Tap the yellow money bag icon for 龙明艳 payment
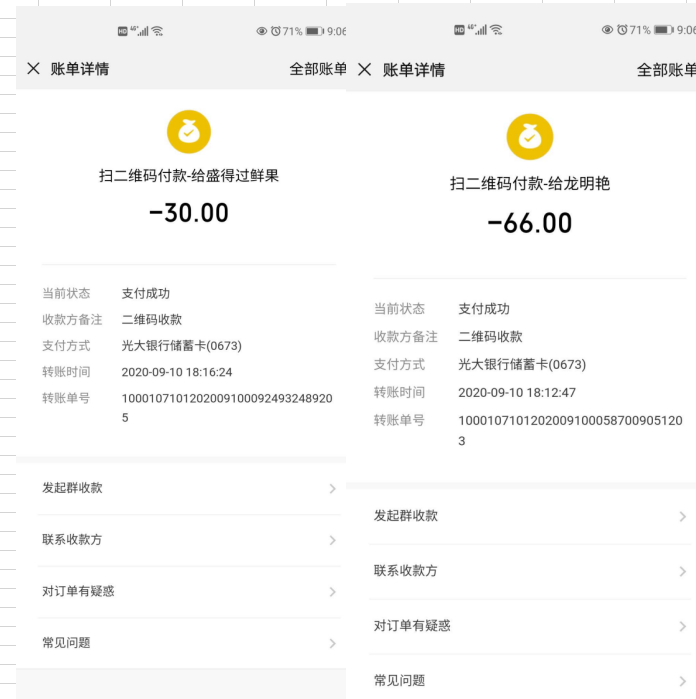This screenshot has width=696, height=699. [529, 137]
